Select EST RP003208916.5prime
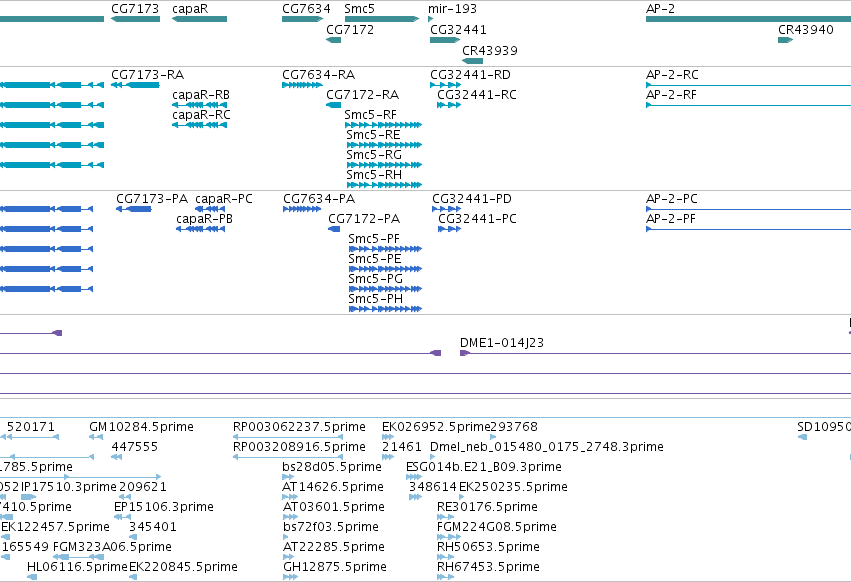This screenshot has width=851, height=582. click(x=288, y=457)
